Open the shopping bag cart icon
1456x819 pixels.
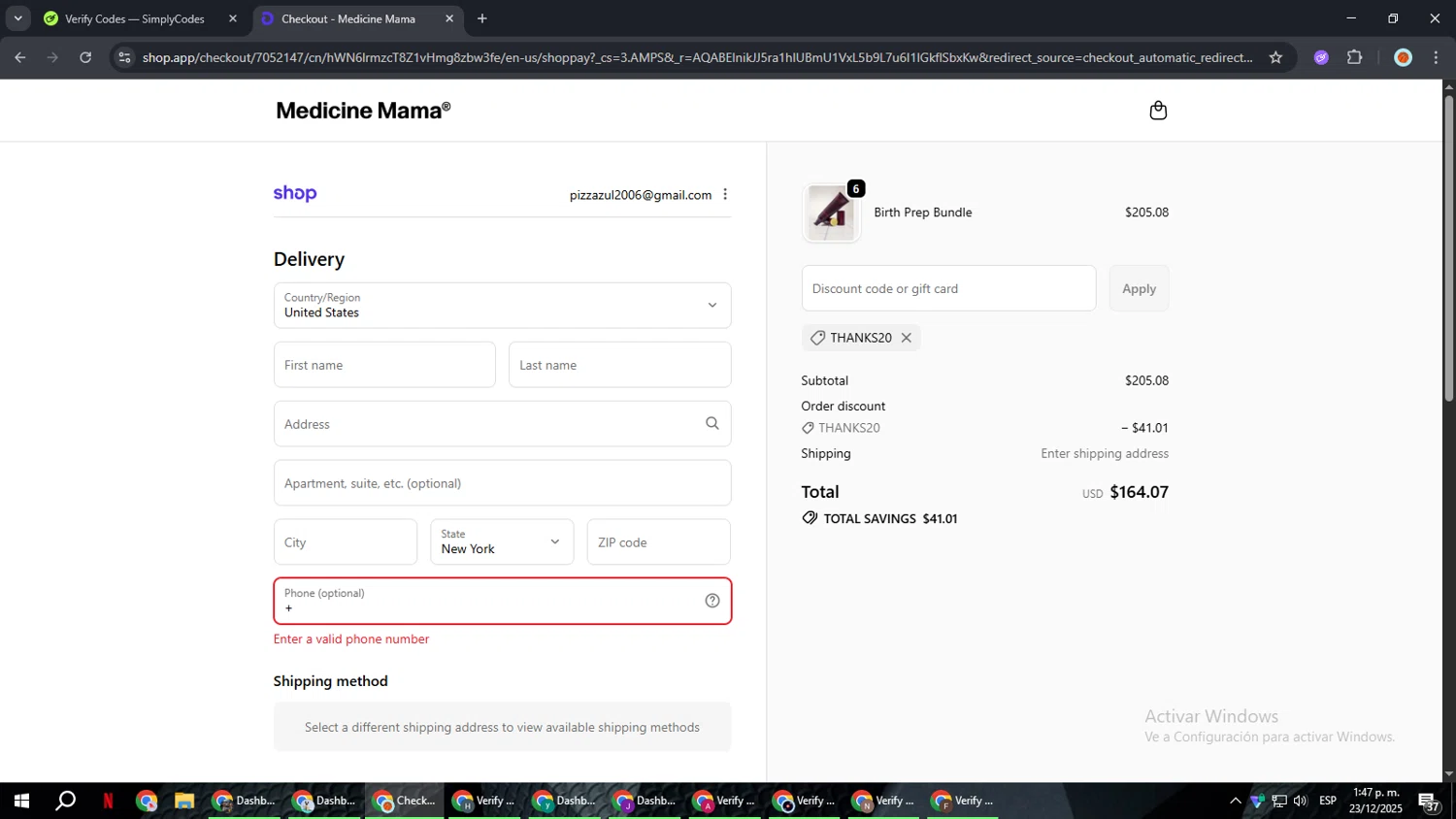click(x=1158, y=111)
